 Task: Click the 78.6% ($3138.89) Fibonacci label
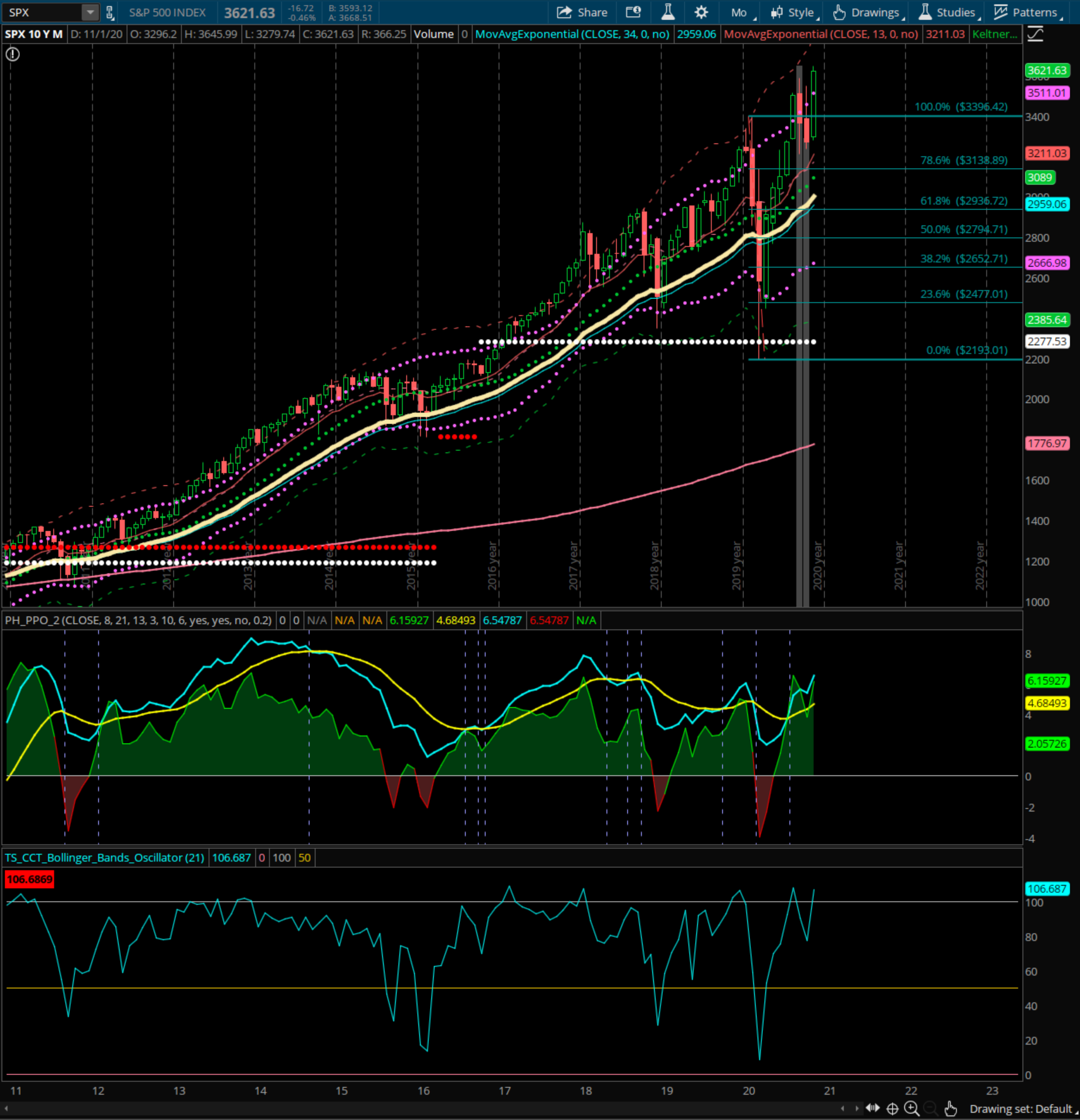[x=964, y=160]
